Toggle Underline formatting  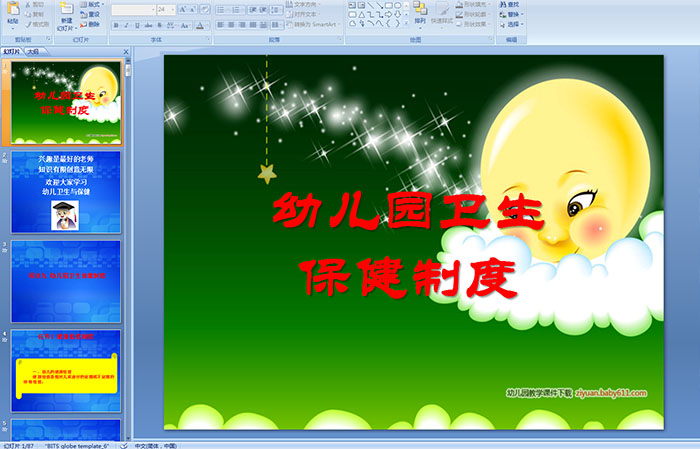[137, 25]
